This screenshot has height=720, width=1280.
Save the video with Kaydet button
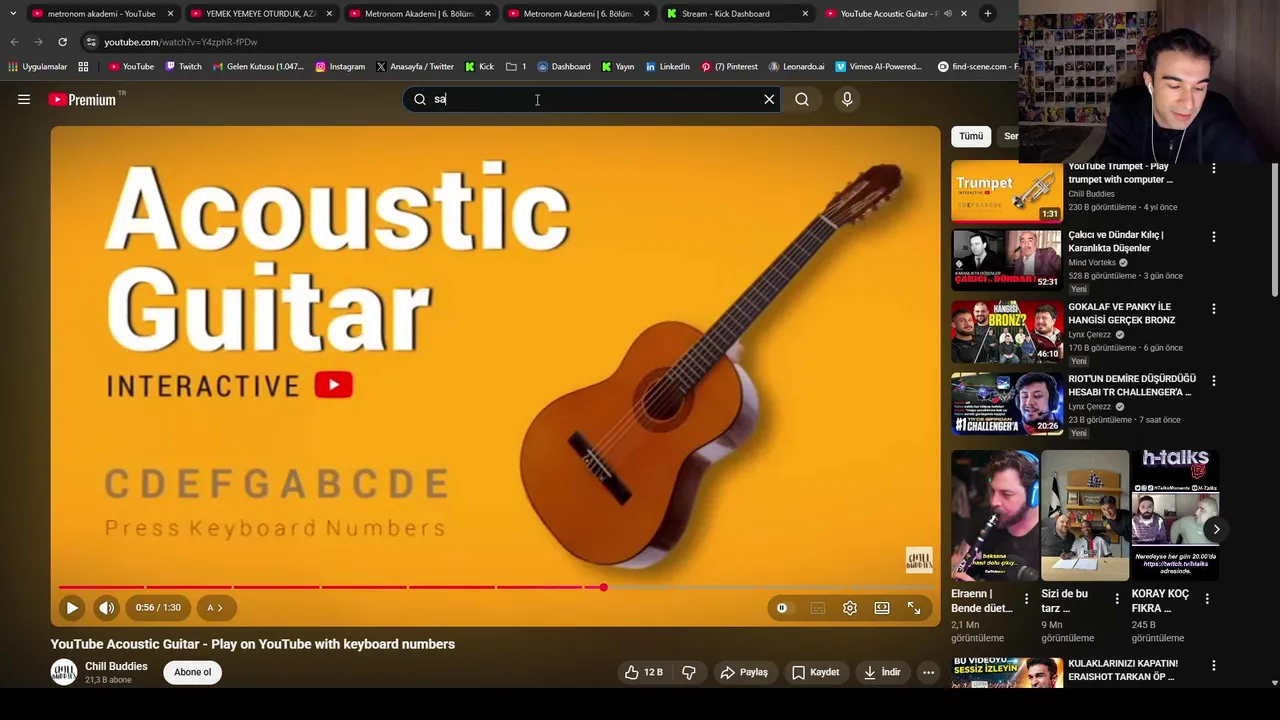[816, 672]
